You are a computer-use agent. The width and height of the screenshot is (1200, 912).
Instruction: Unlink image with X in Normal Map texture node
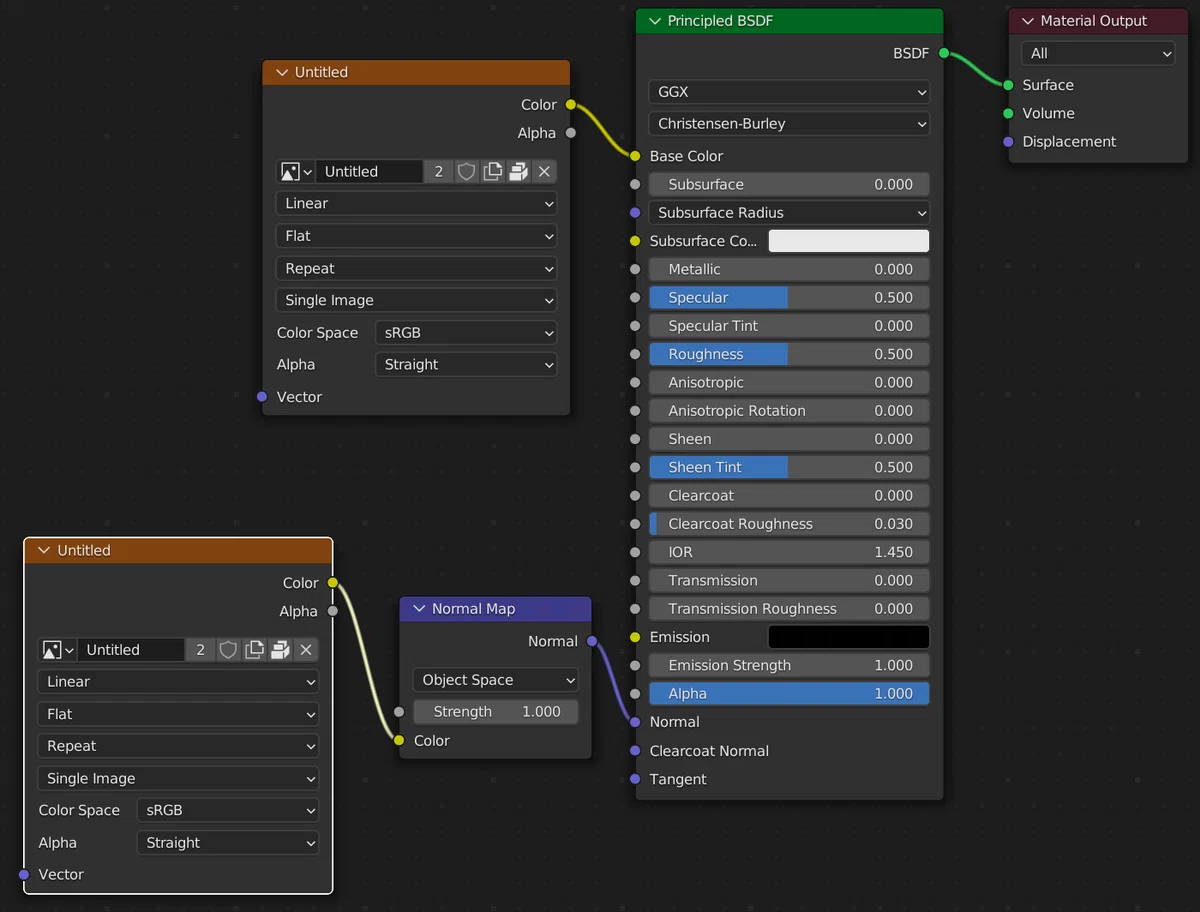[306, 650]
